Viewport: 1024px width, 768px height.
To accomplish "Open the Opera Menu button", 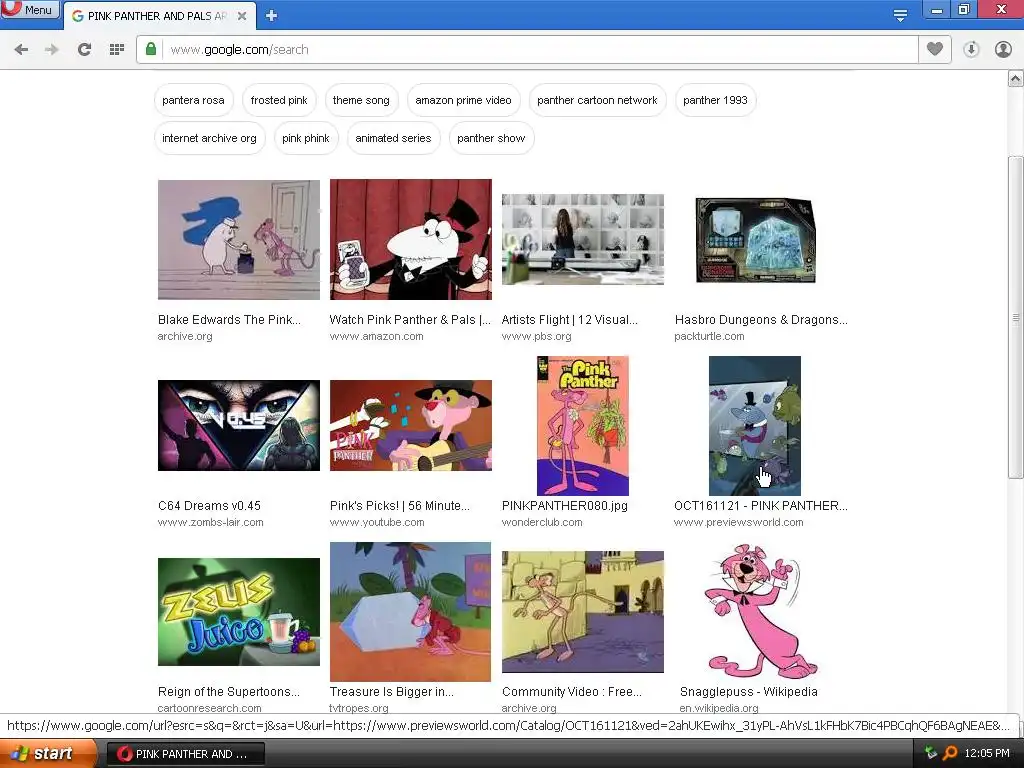I will click(30, 10).
